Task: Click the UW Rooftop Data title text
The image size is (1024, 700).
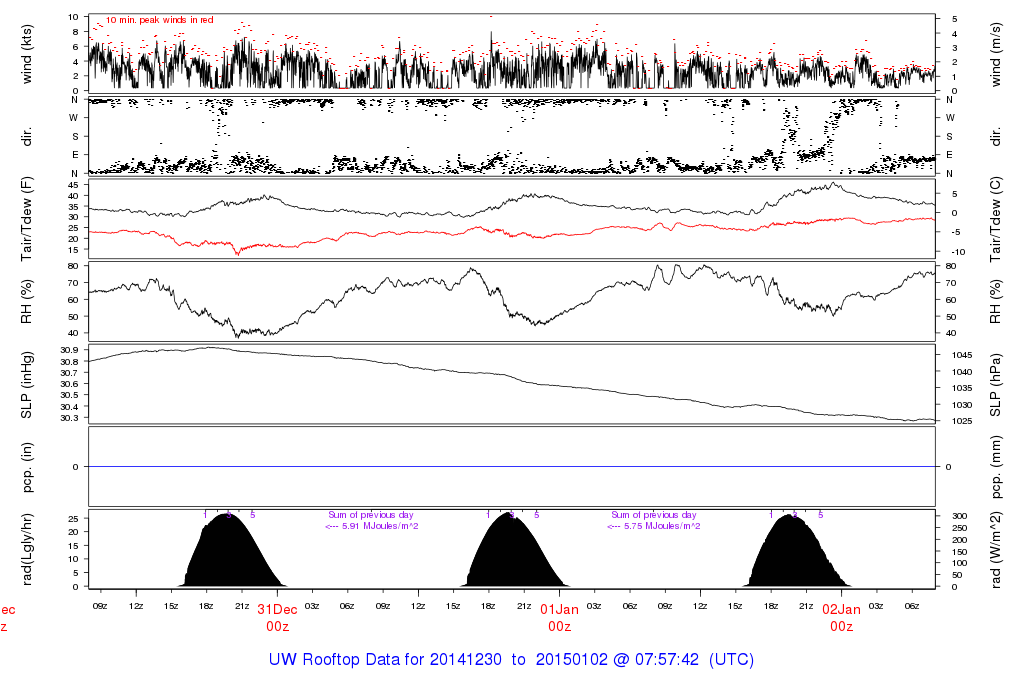Action: (x=511, y=660)
